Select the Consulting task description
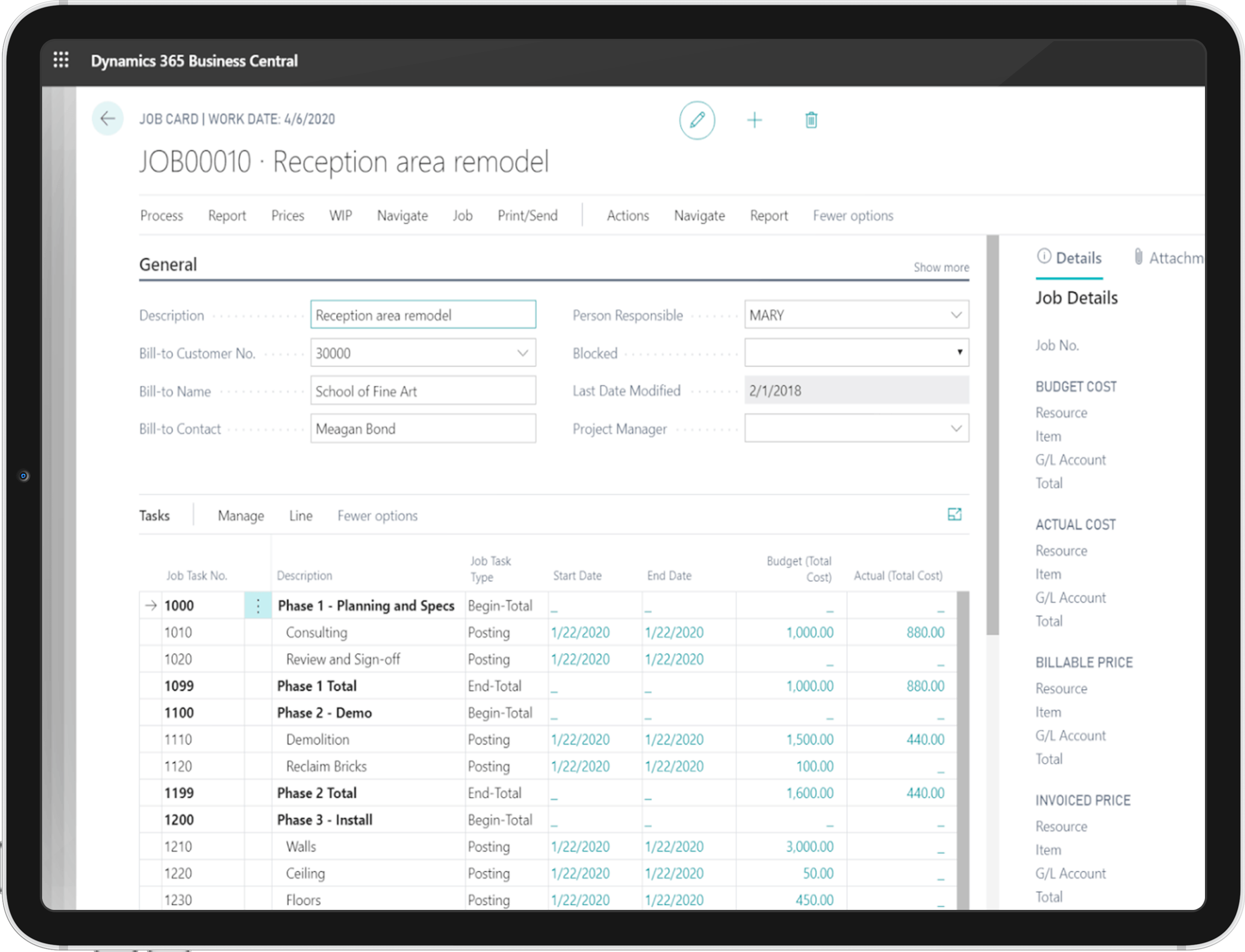The width and height of the screenshot is (1245, 952). 316,632
